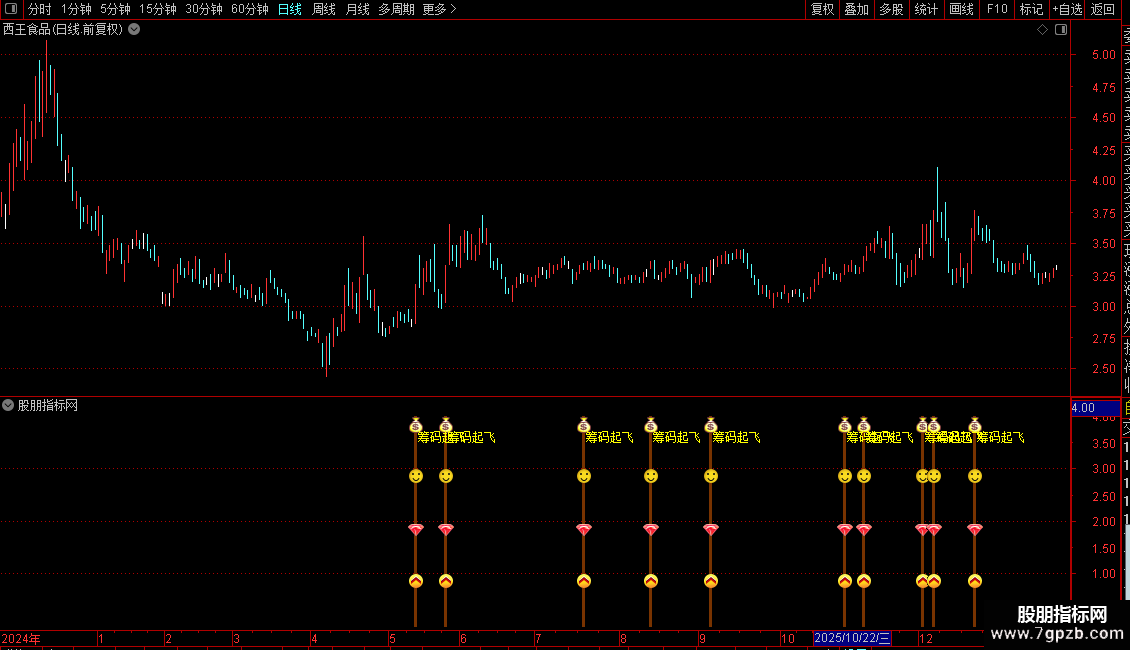The width and height of the screenshot is (1130, 650).
Task: Click the 复权 button
Action: tap(822, 9)
